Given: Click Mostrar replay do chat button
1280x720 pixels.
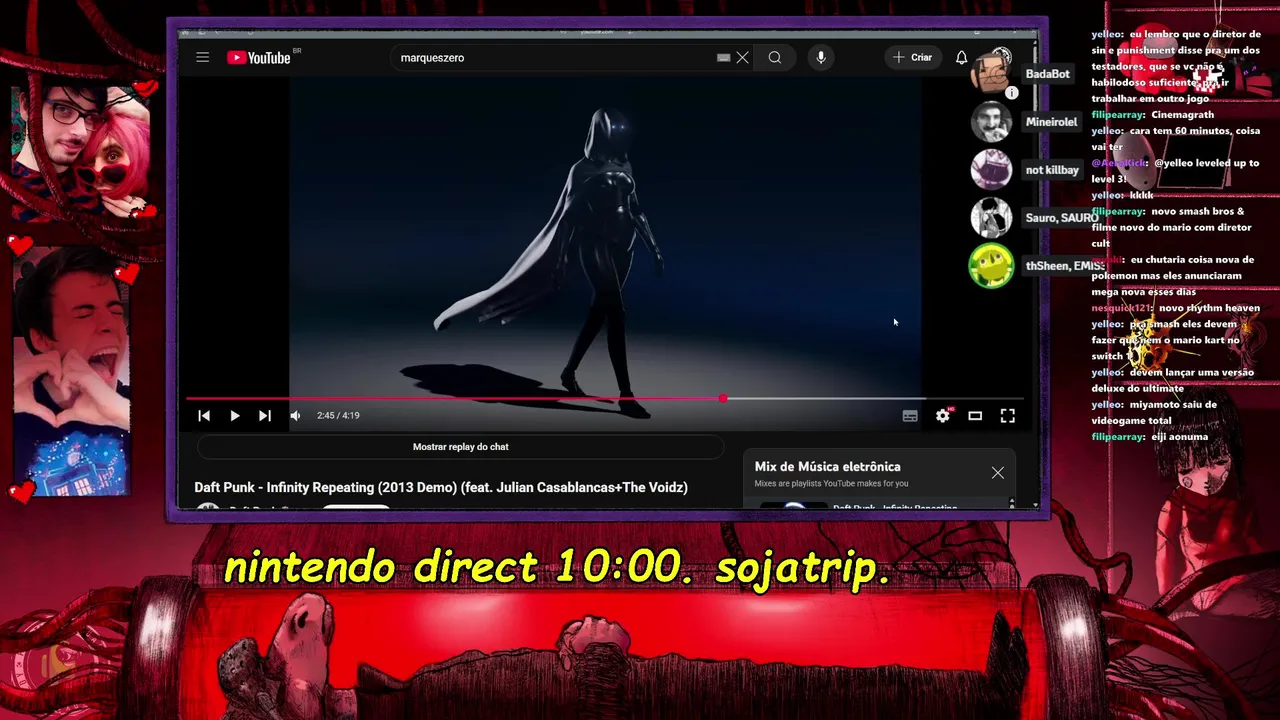Looking at the screenshot, I should pos(460,447).
